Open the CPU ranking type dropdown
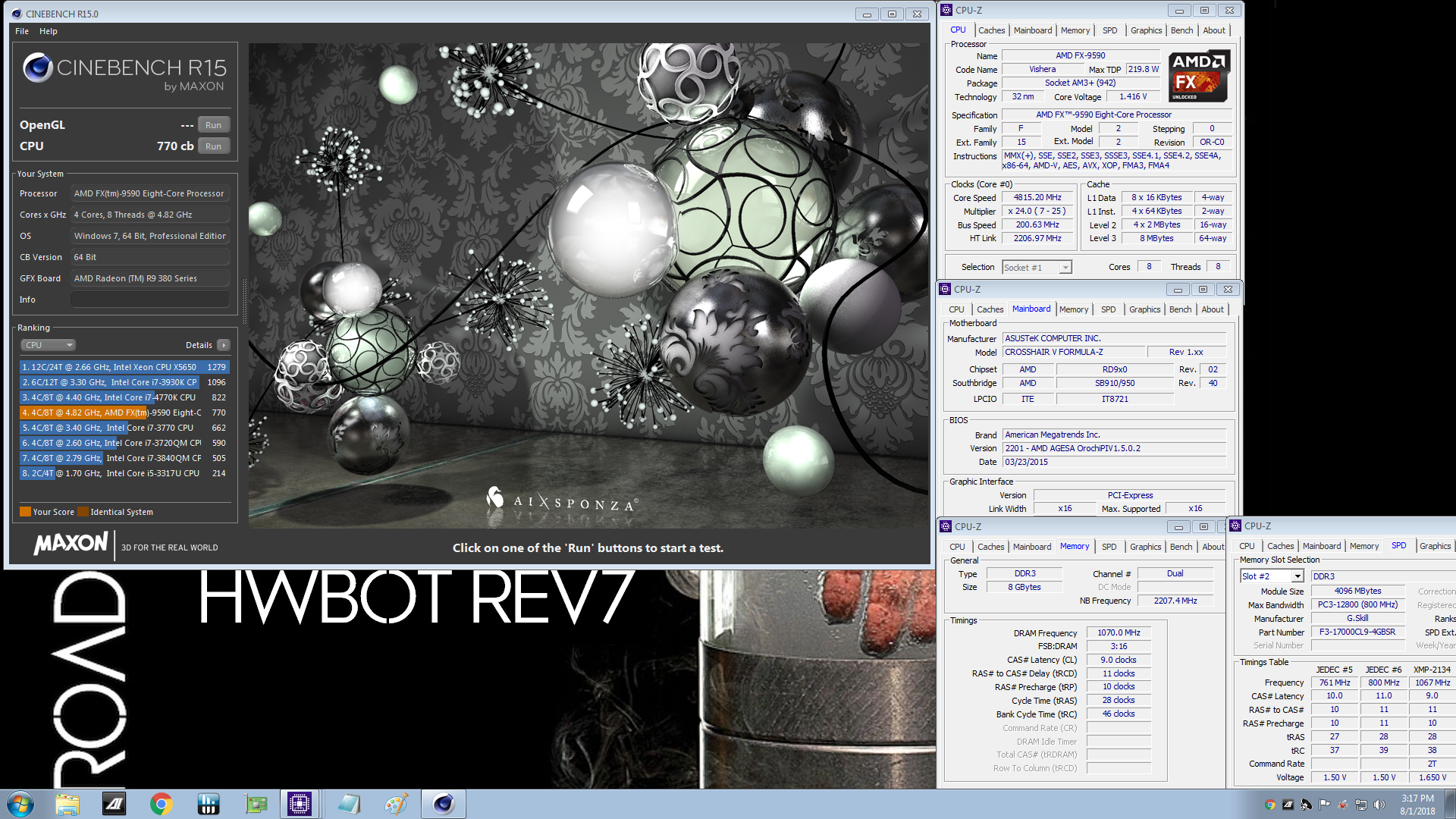 point(48,345)
